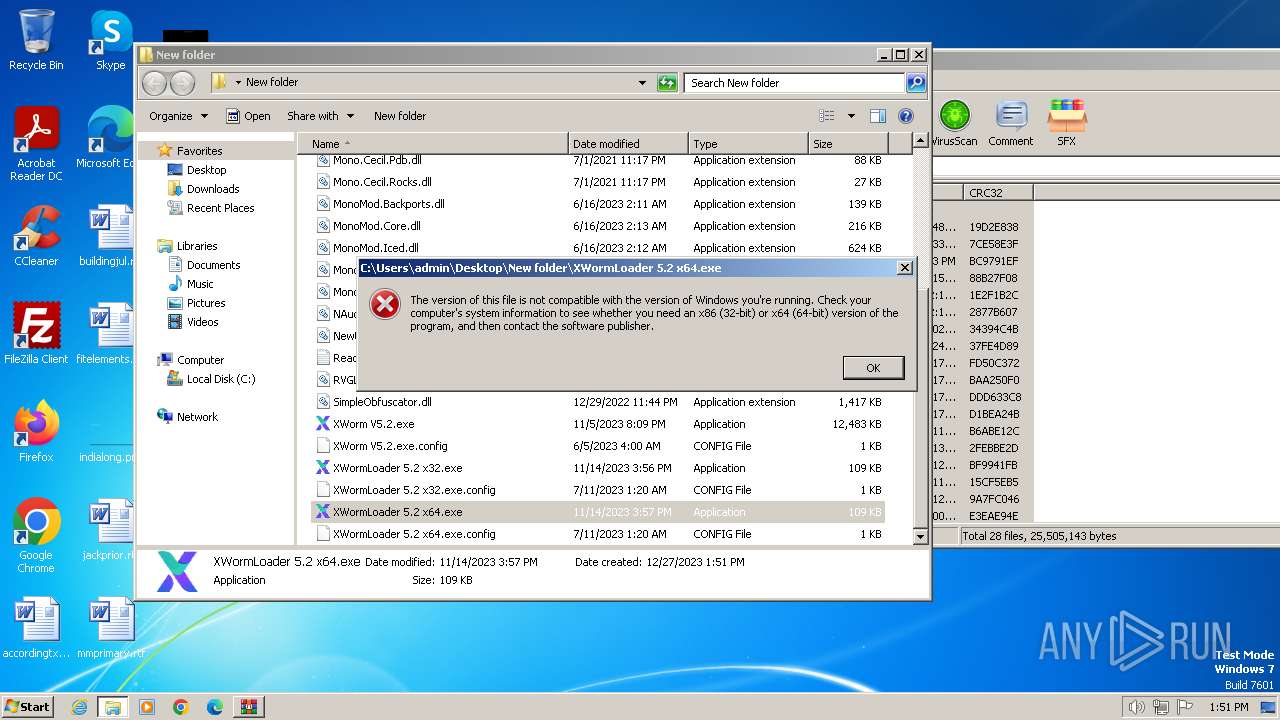This screenshot has width=1280, height=720.
Task: Sort files by Name column header
Action: pos(432,144)
